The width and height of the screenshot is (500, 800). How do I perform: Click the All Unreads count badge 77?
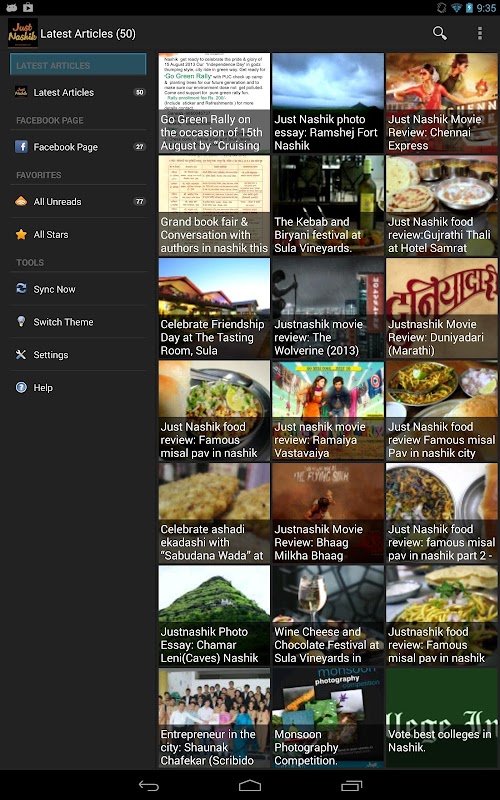point(139,202)
